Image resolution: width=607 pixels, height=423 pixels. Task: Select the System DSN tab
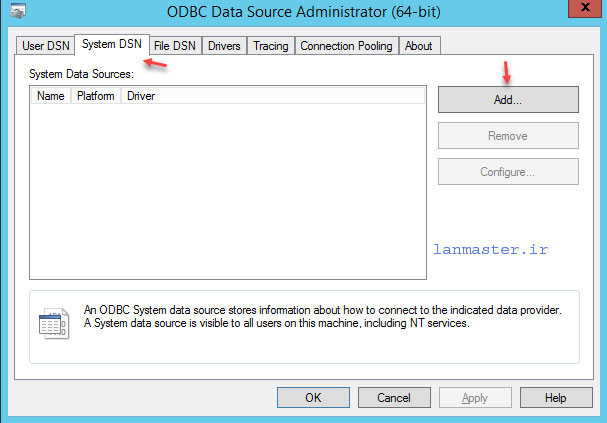click(111, 44)
